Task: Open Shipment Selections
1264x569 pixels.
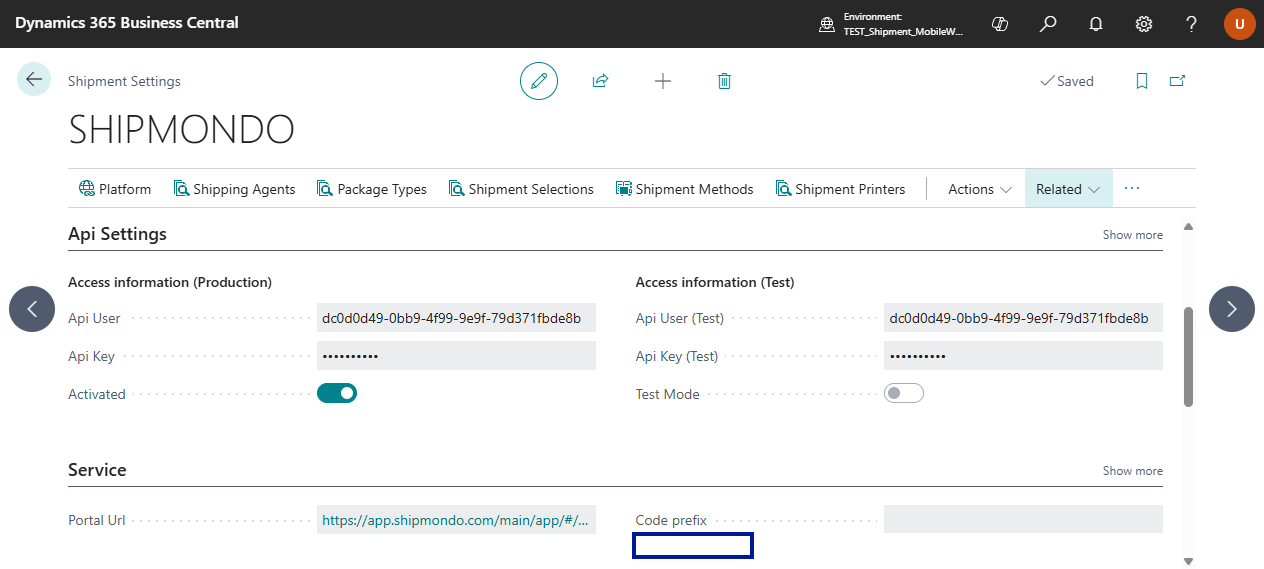Action: pos(521,189)
